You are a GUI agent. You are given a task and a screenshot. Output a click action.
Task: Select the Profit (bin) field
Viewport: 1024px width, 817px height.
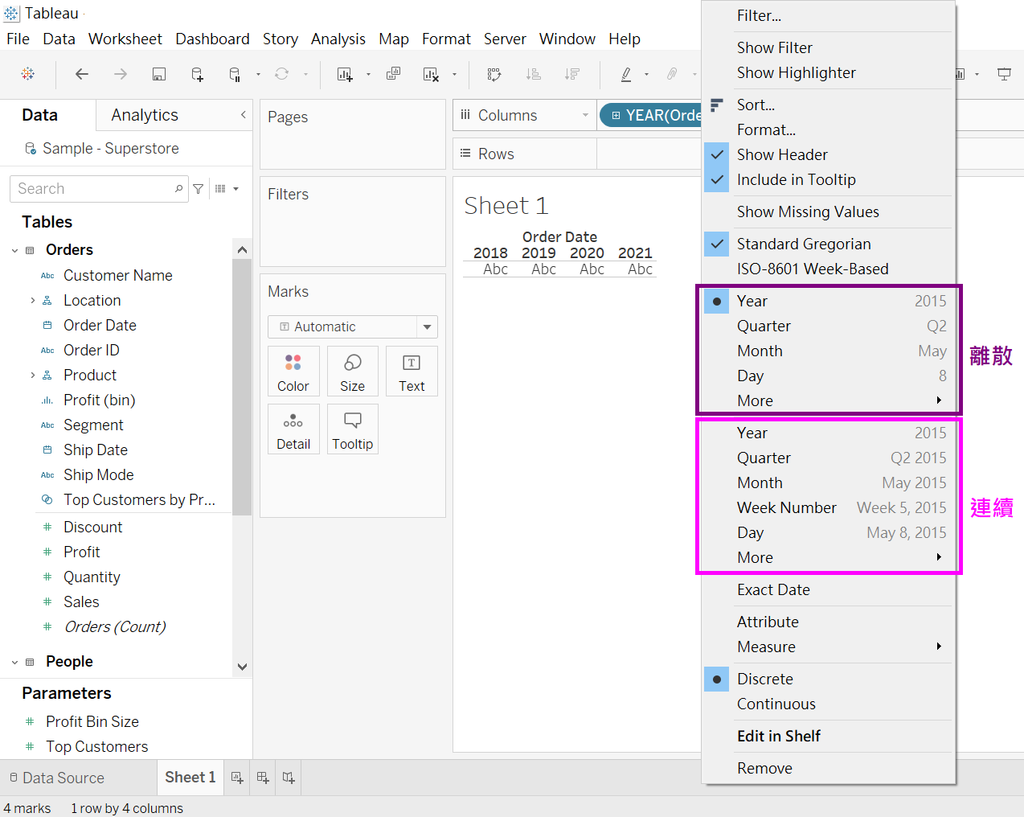tap(99, 400)
